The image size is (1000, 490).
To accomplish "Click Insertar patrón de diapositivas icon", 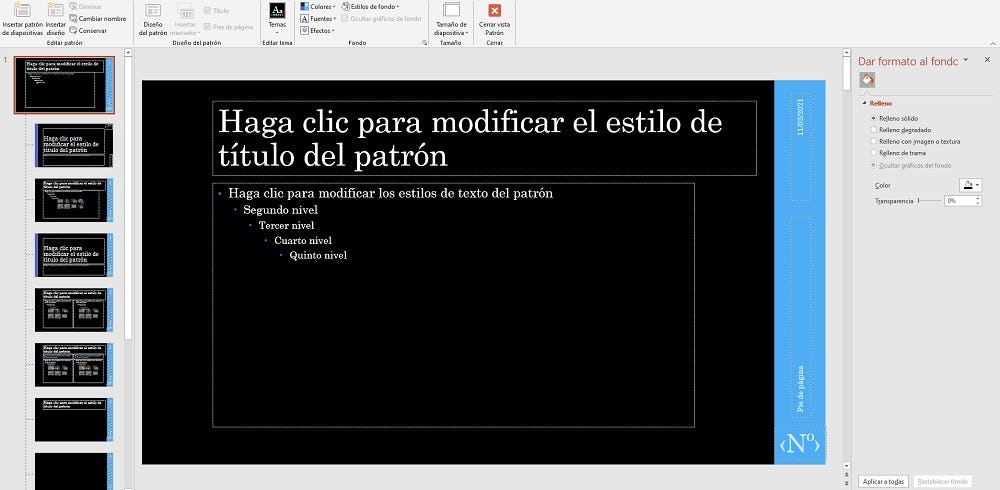I will point(21,12).
